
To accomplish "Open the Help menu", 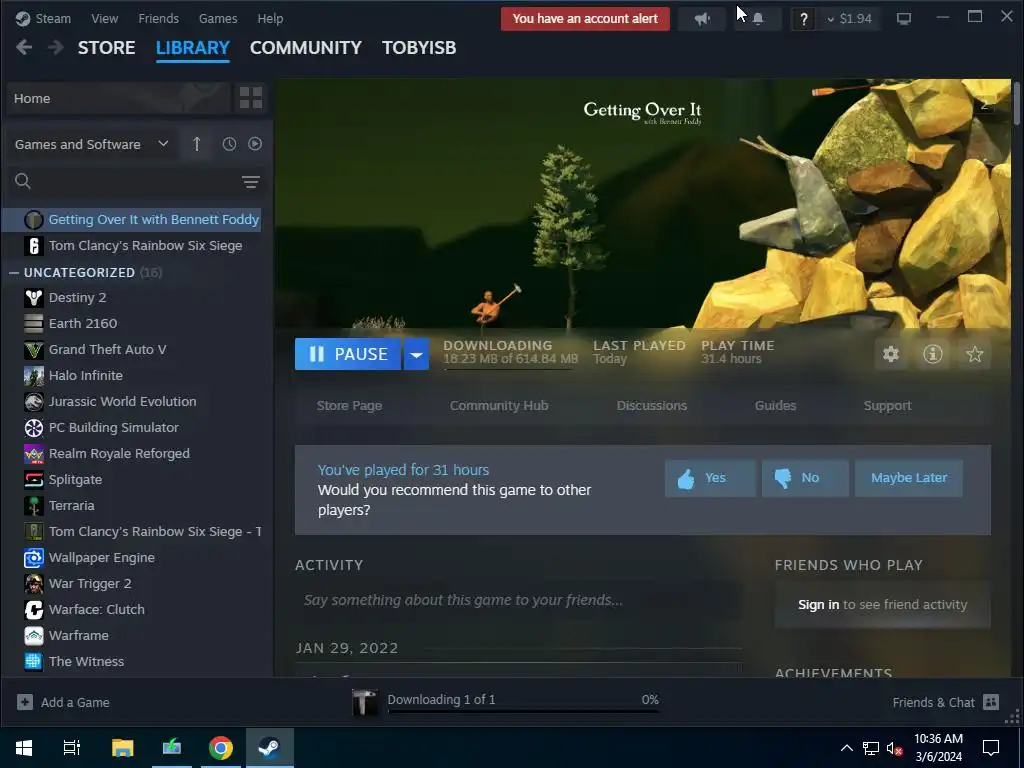I will (x=270, y=18).
